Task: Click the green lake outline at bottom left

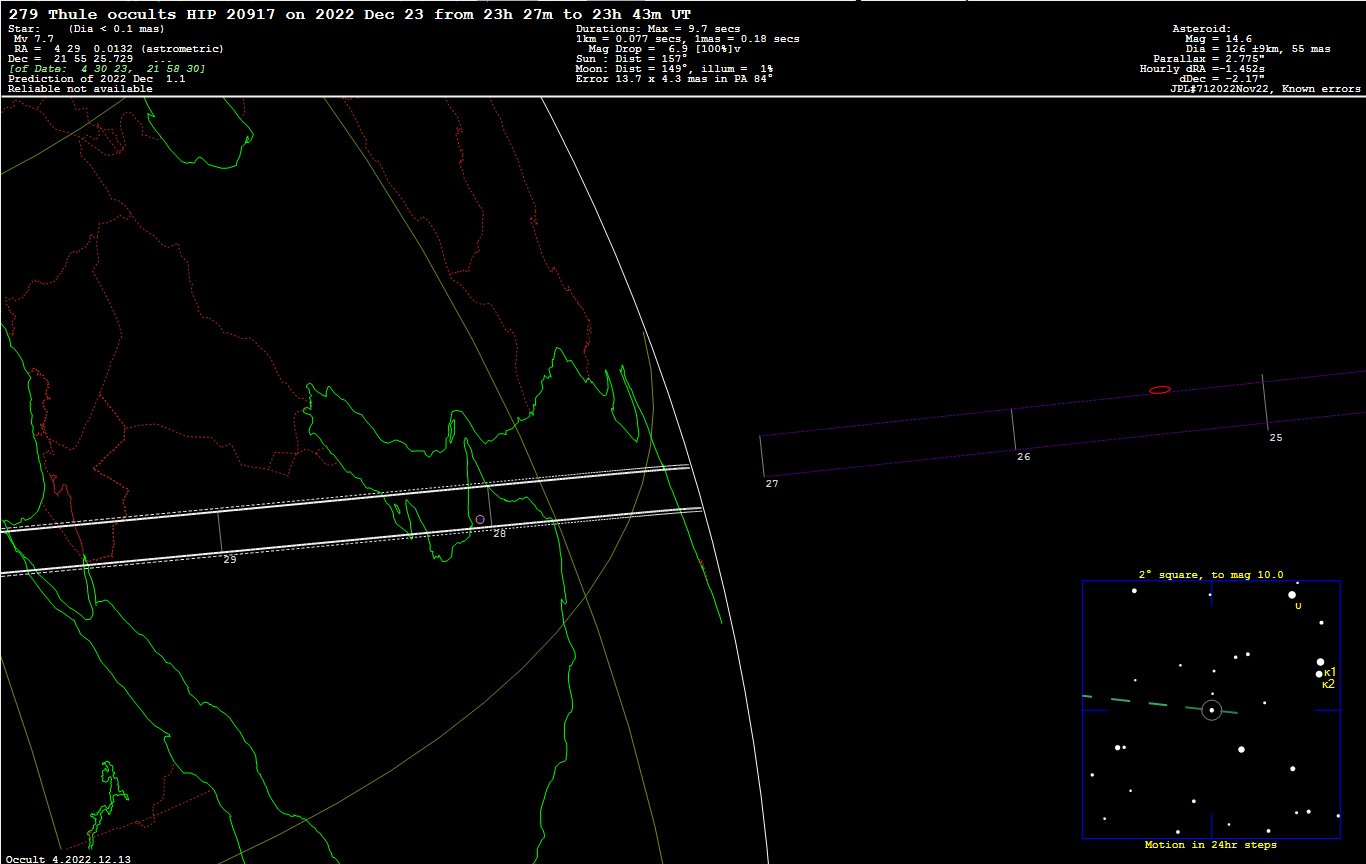Action: [106, 798]
